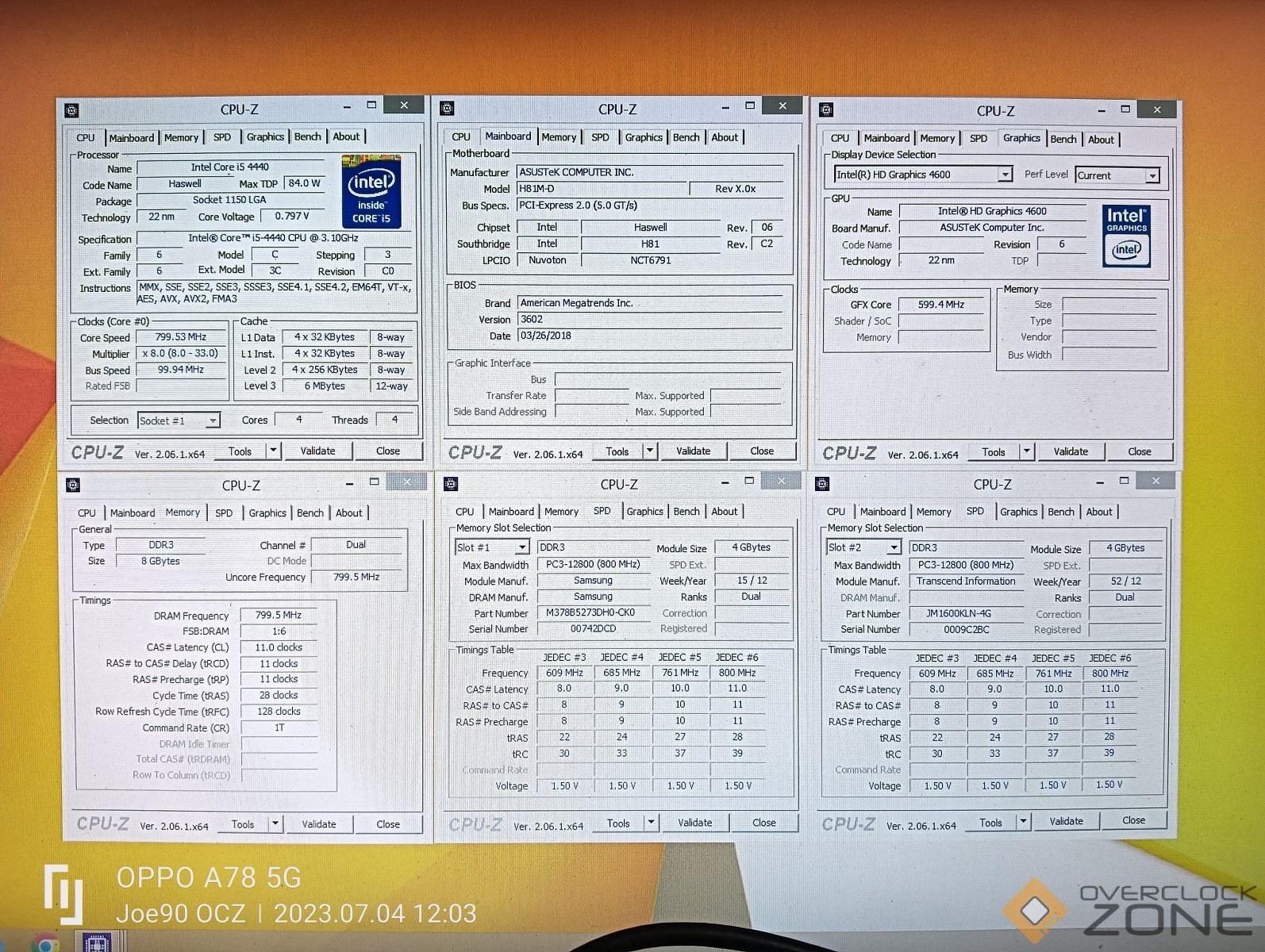Screen dimensions: 1265x952
Task: Click Close button in the Graphics window
Action: click(1139, 451)
